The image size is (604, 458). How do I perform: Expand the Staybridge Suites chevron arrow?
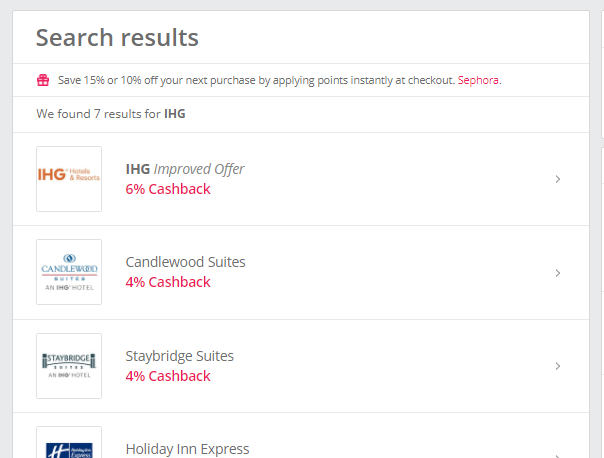[x=557, y=366]
